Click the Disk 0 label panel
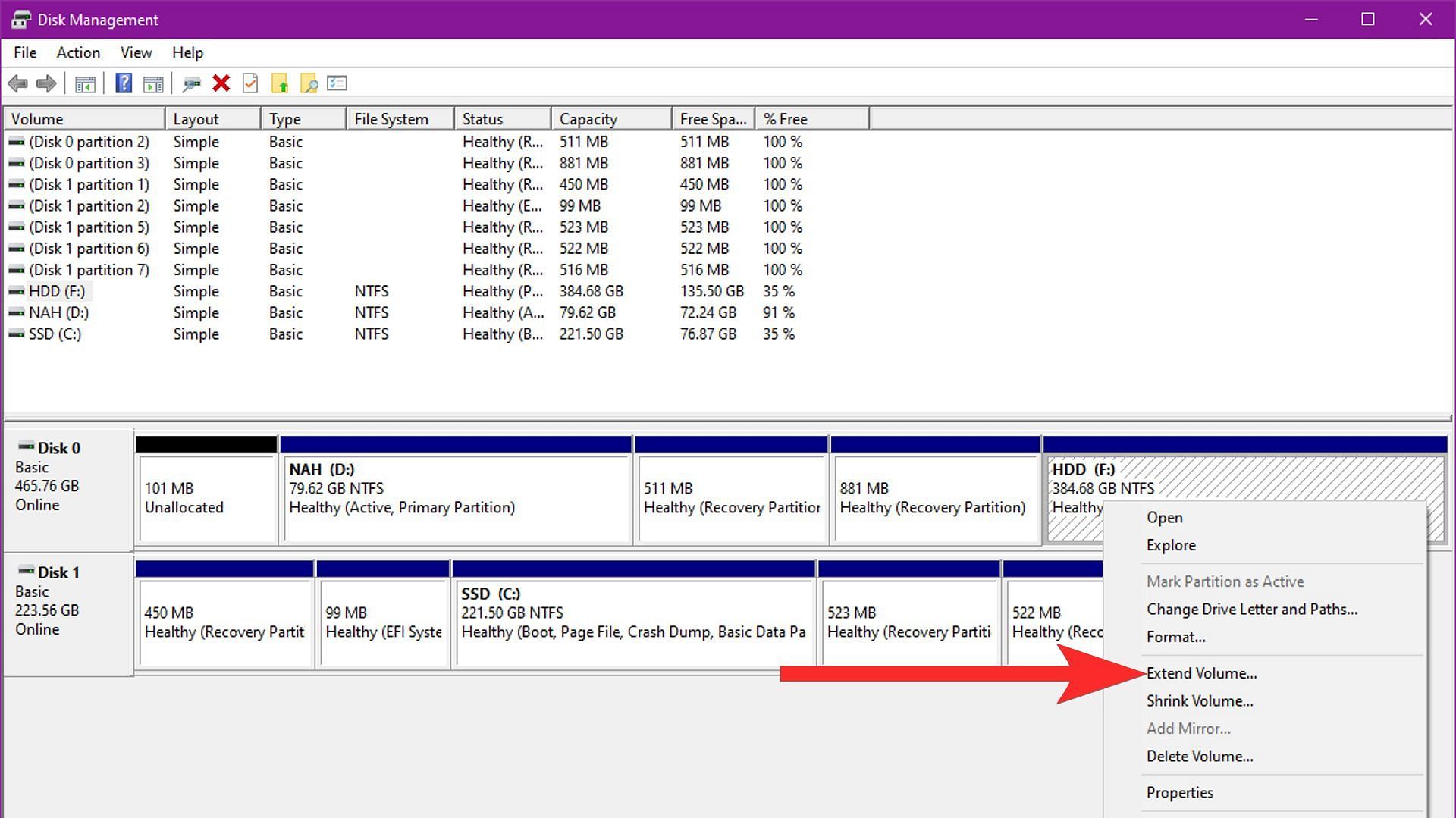The height and width of the screenshot is (818, 1456). click(68, 490)
